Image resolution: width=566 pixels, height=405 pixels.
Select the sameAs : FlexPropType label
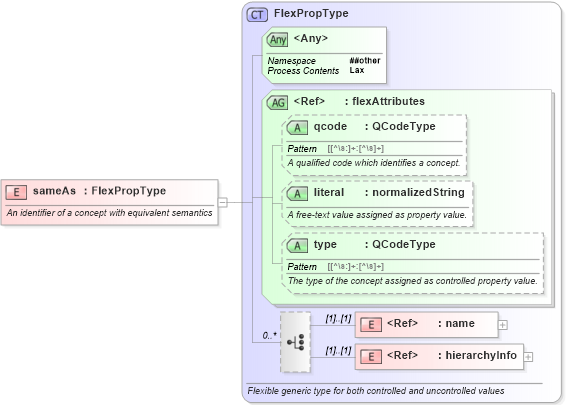click(99, 191)
